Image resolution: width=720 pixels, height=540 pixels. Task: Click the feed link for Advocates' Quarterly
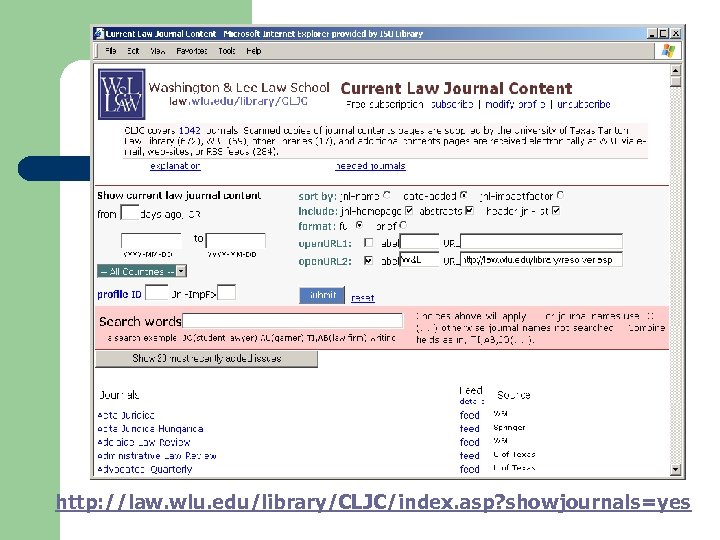[469, 469]
